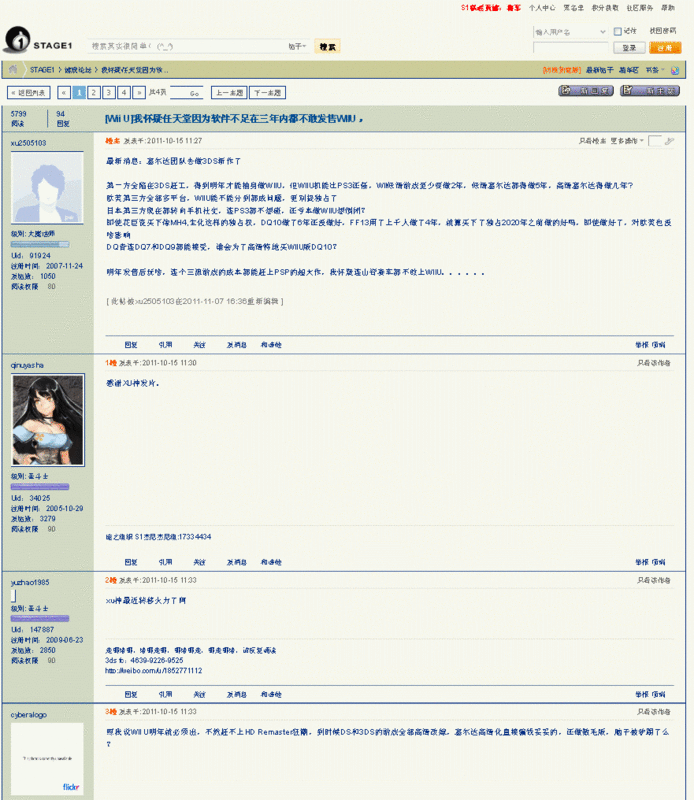694x800 pixels.
Task: Click the thread title about Wii U
Action: pos(234,119)
